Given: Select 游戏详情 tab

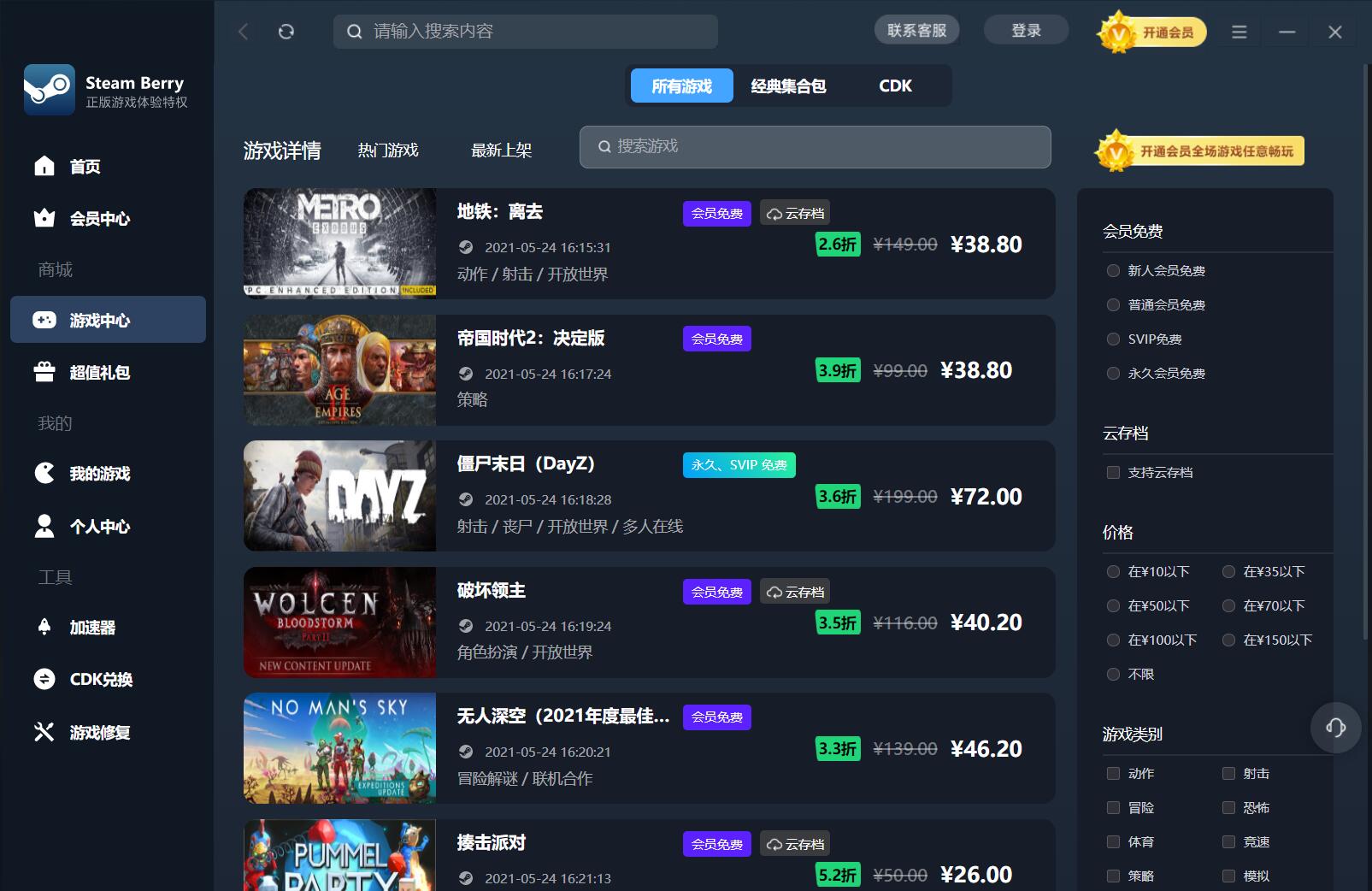Looking at the screenshot, I should click(x=282, y=150).
